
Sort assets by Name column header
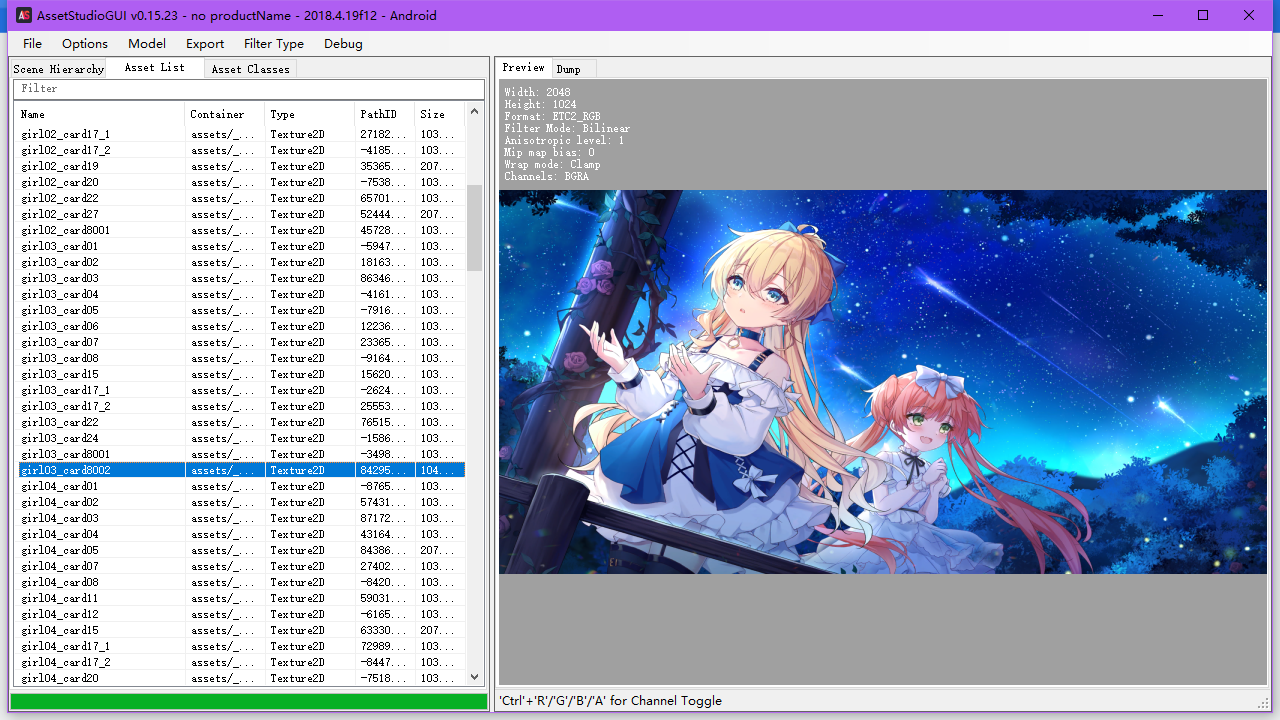click(99, 114)
